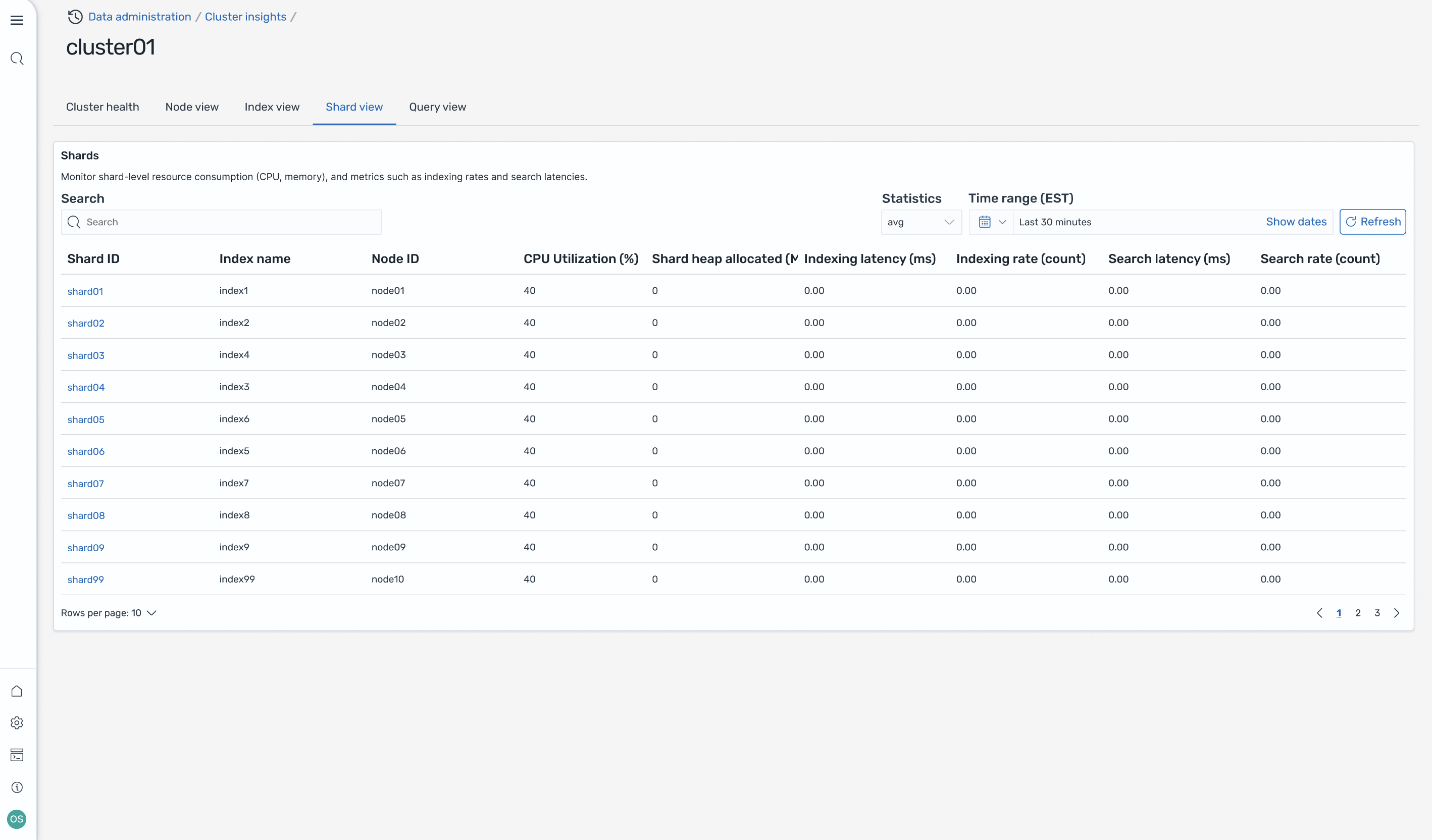Go to the next page arrow

(1396, 613)
